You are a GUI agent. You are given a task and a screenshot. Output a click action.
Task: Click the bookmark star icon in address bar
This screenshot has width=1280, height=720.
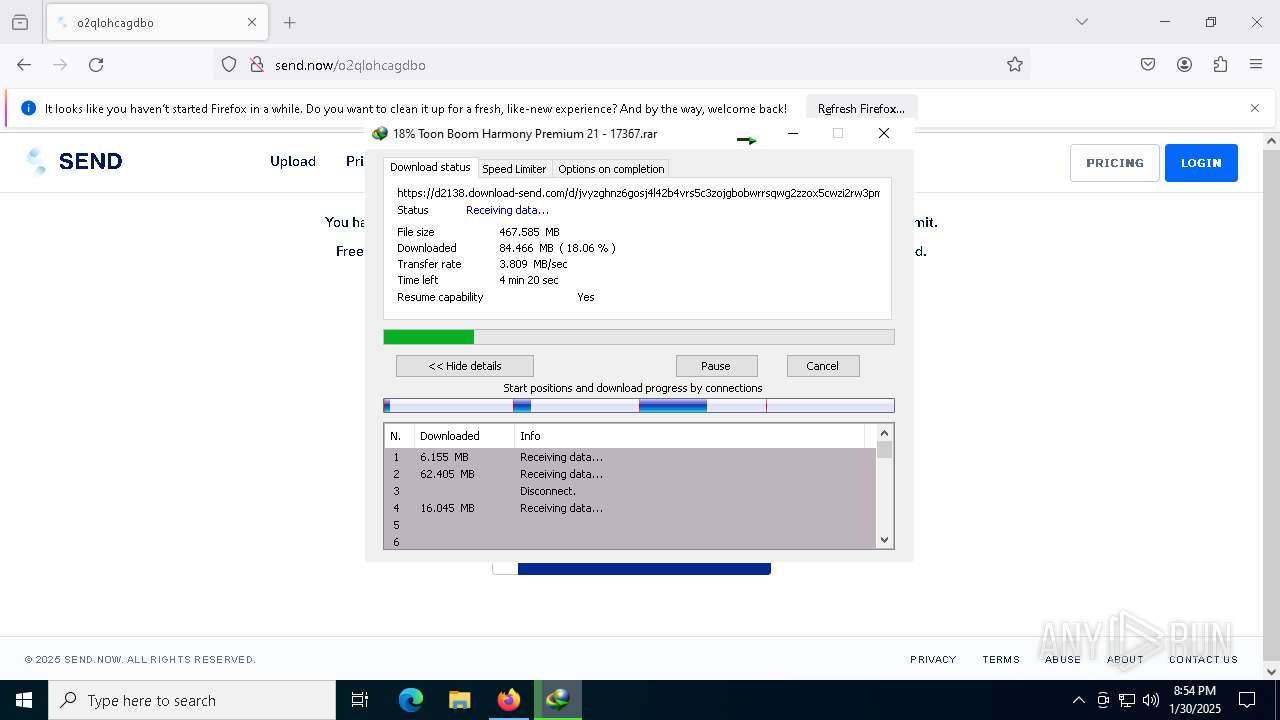(x=1015, y=65)
